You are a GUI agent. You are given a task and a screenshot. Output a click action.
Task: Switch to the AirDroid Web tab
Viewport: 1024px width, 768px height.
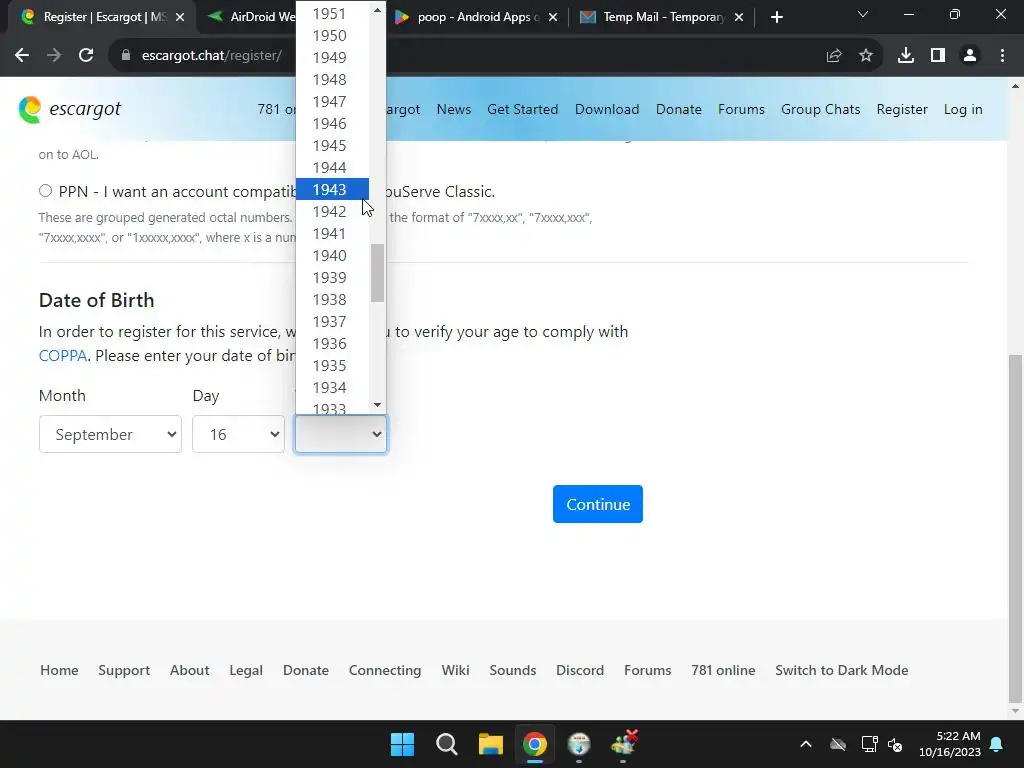click(x=251, y=18)
